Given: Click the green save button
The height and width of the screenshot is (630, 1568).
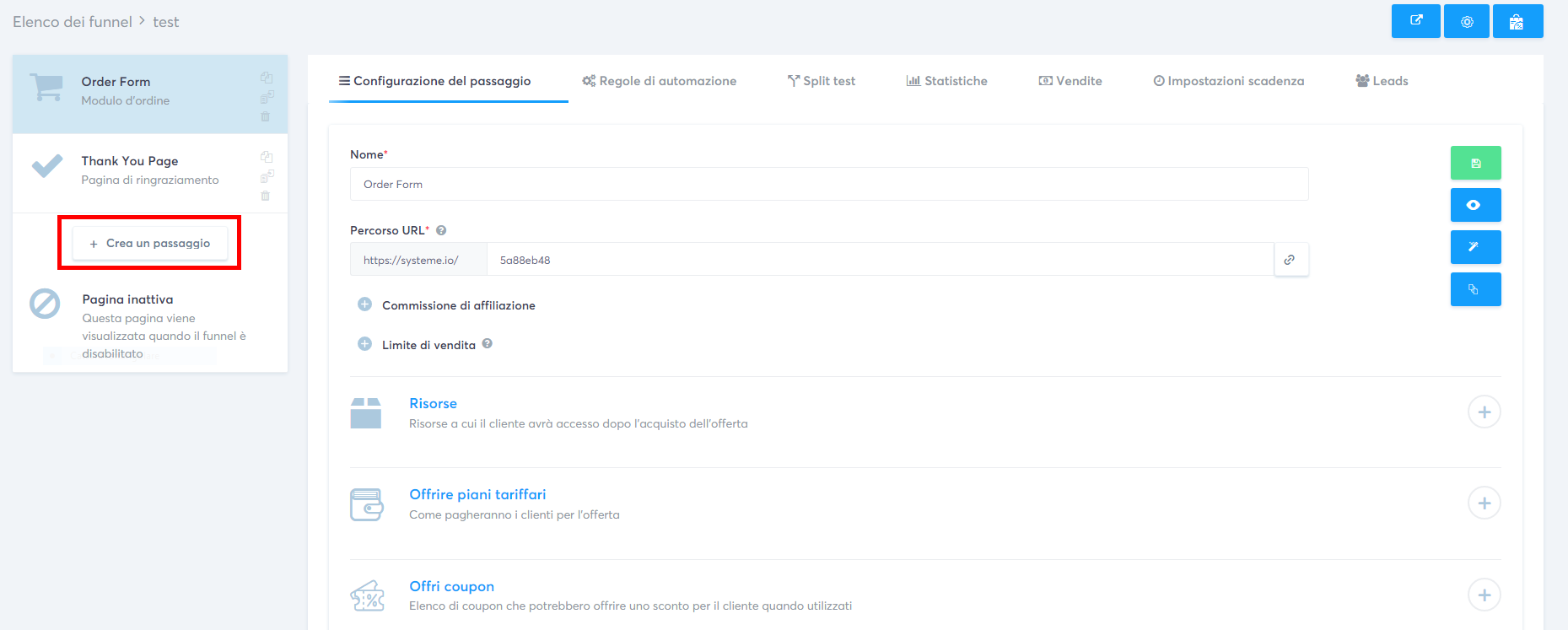Looking at the screenshot, I should pyautogui.click(x=1475, y=163).
